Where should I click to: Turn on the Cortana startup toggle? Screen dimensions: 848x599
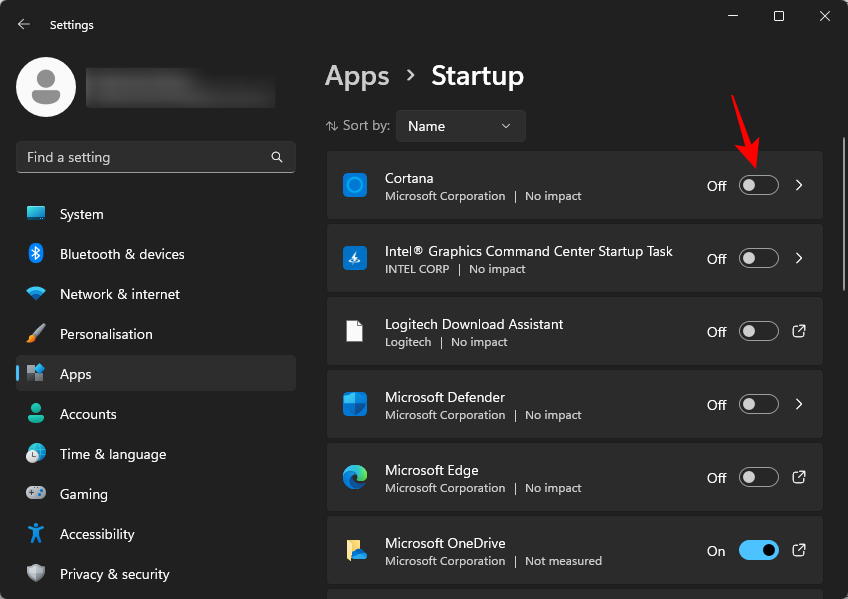[x=758, y=185]
